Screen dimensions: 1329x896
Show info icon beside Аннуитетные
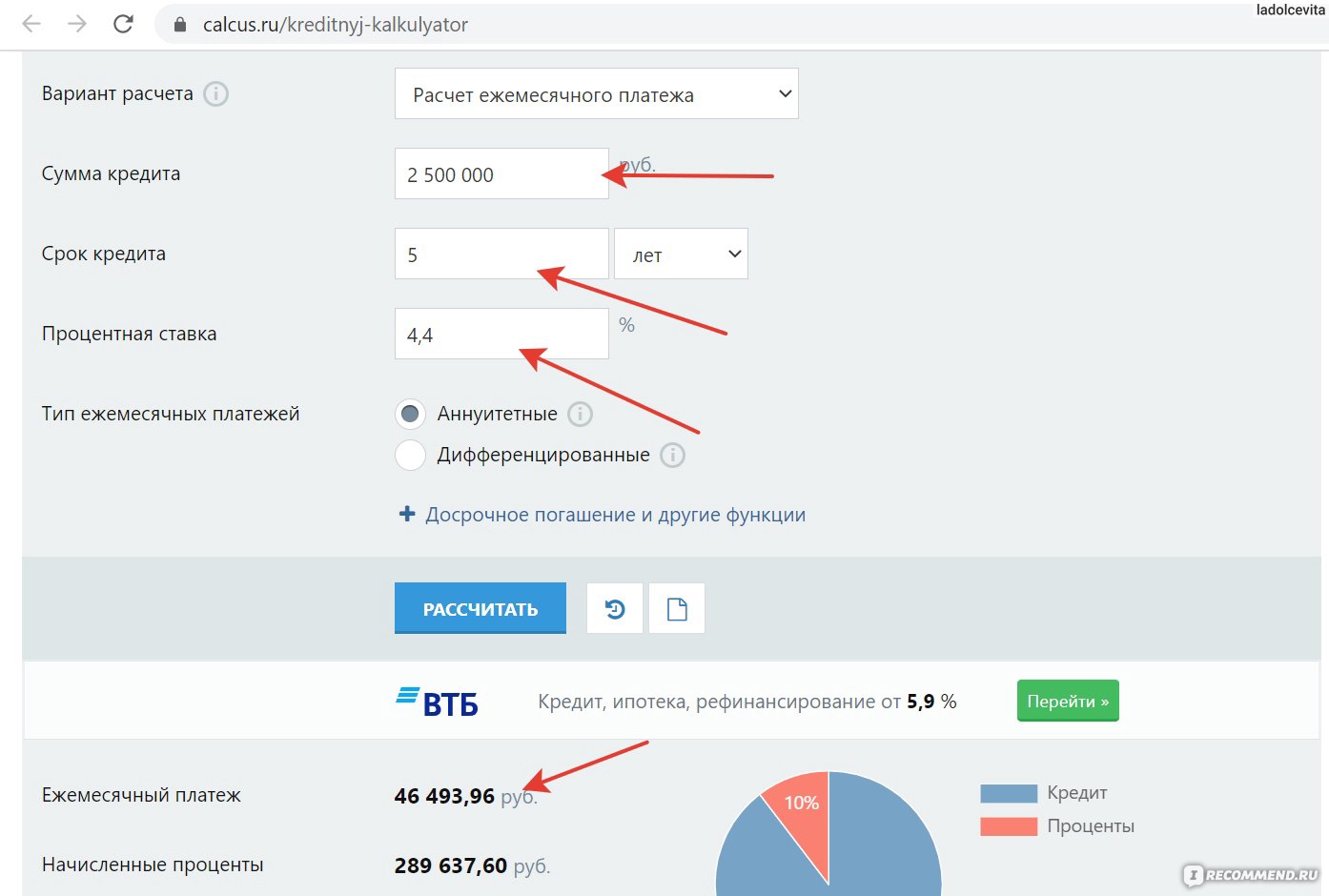point(580,414)
